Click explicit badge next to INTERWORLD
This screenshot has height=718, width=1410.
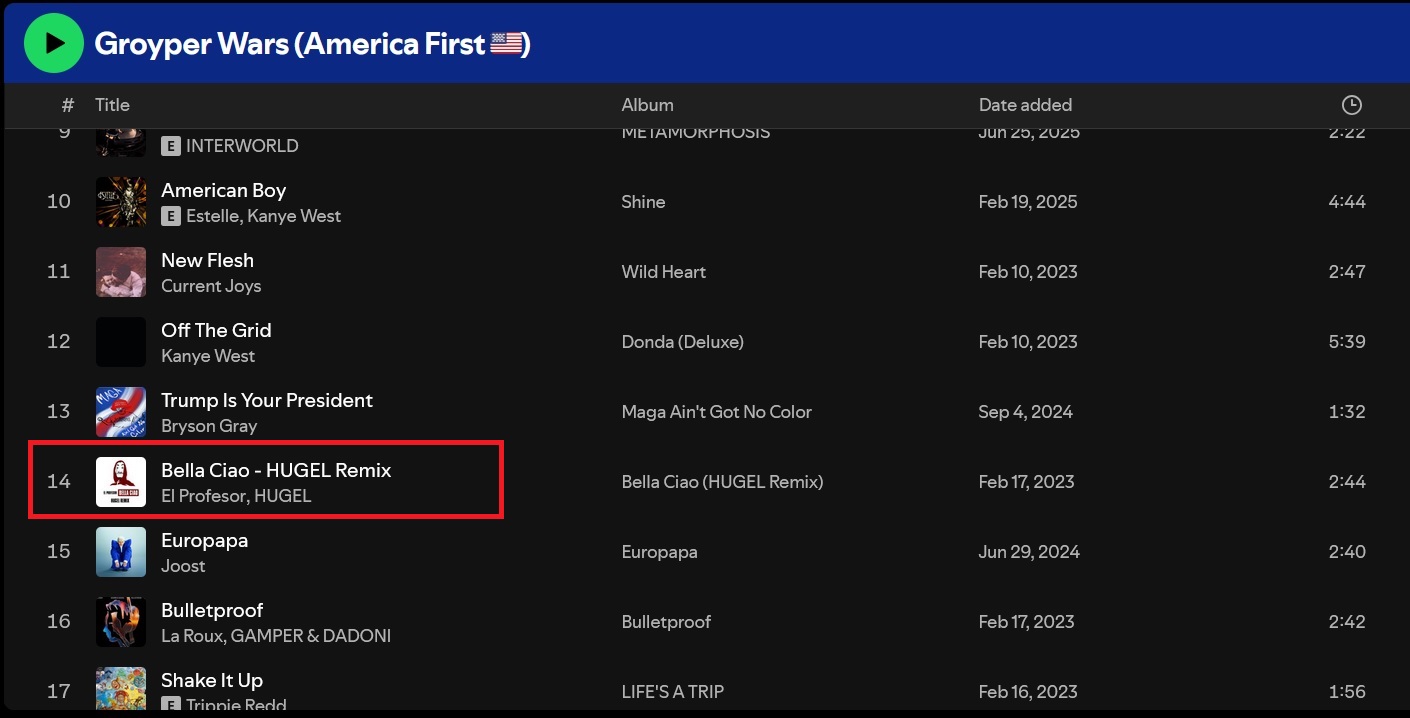(x=171, y=146)
